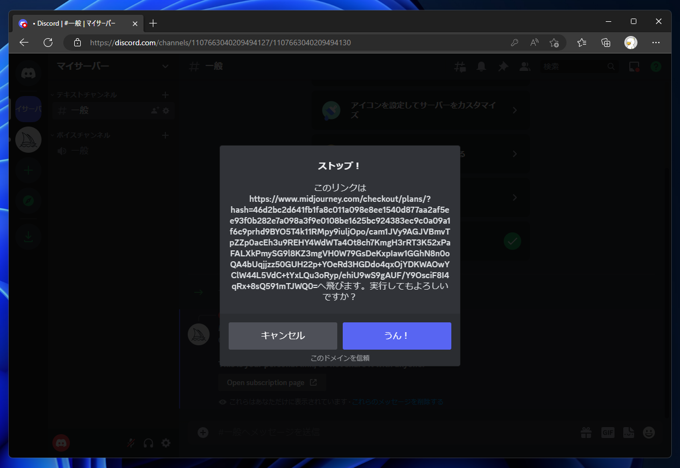Open the inbox icon in header
The width and height of the screenshot is (680, 468).
(634, 66)
